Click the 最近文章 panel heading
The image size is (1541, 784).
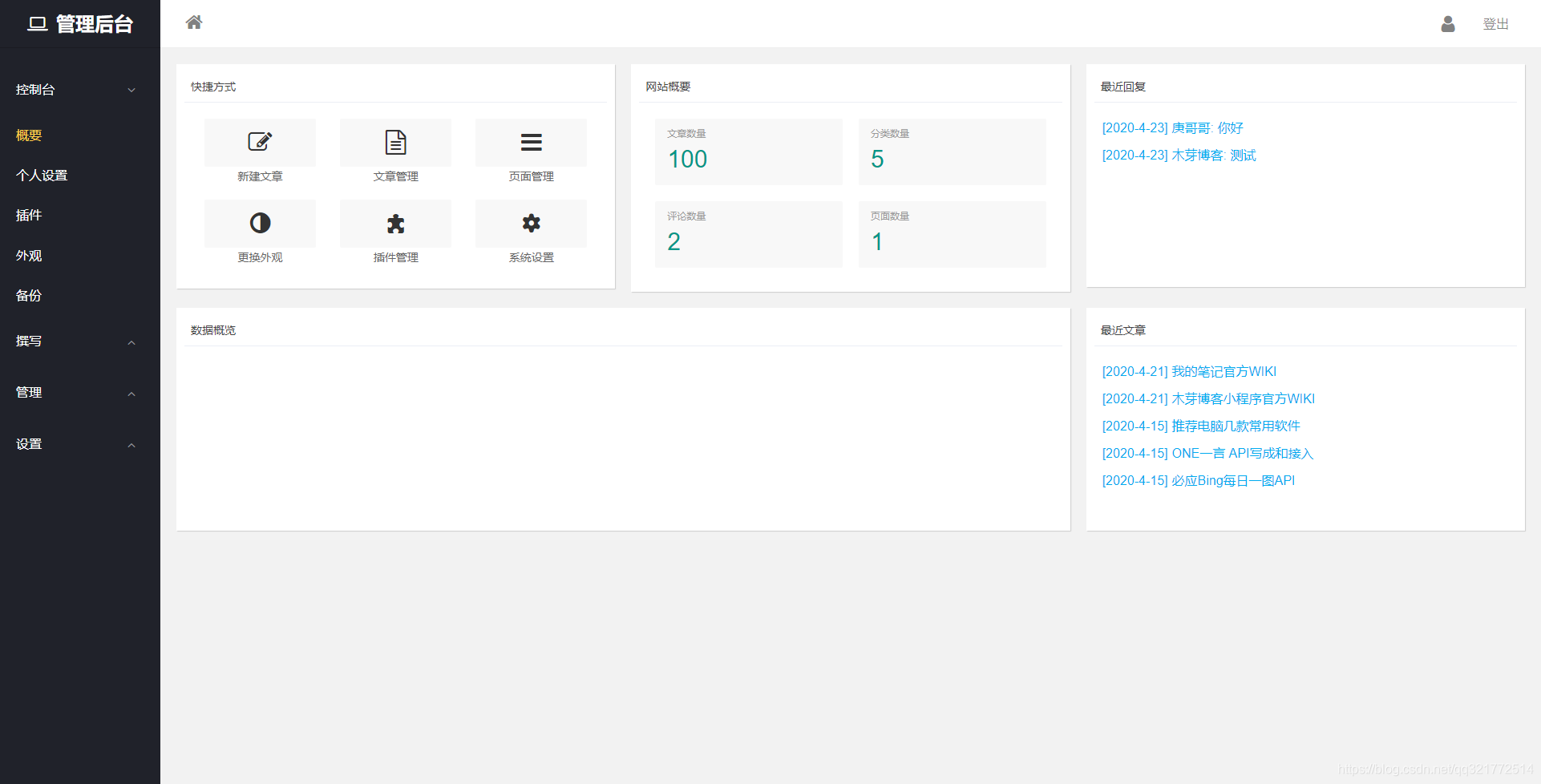(x=1123, y=330)
